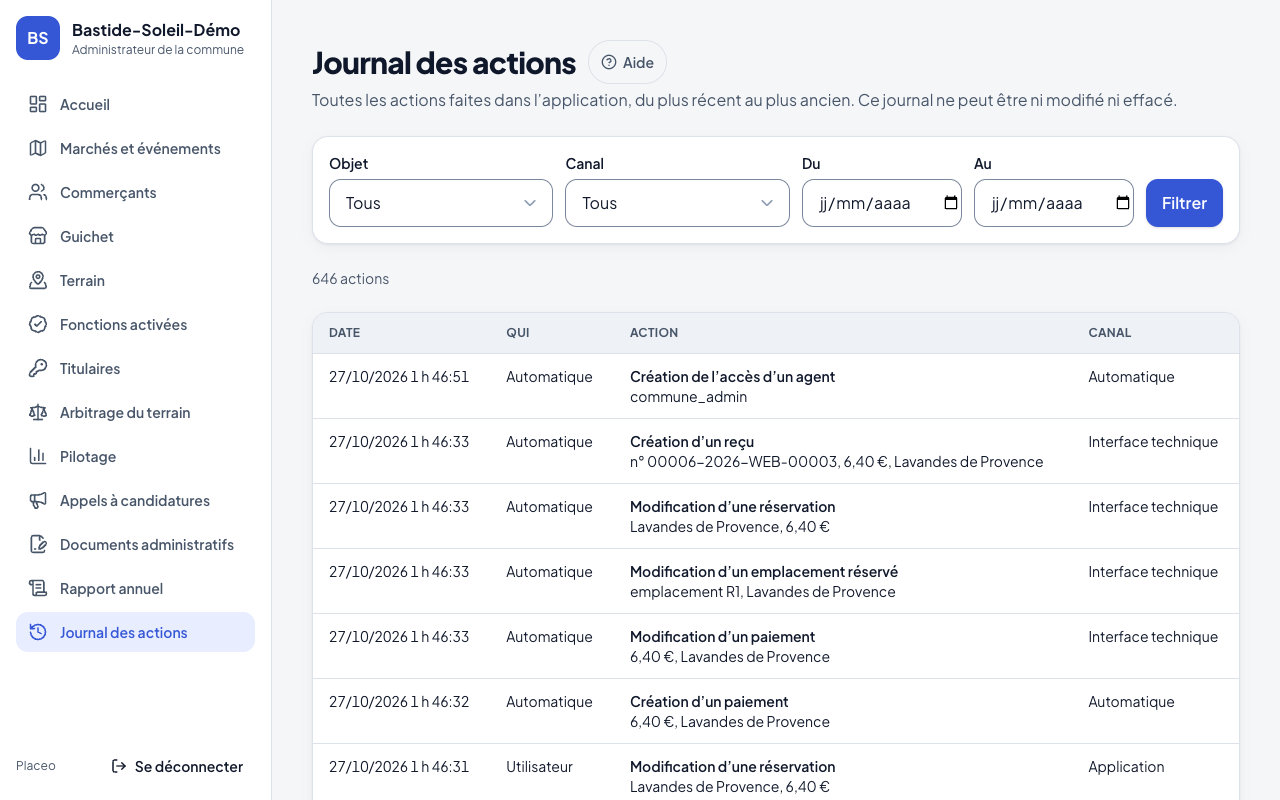Click Se déconnecter to log out
1280x800 pixels.
tap(177, 766)
